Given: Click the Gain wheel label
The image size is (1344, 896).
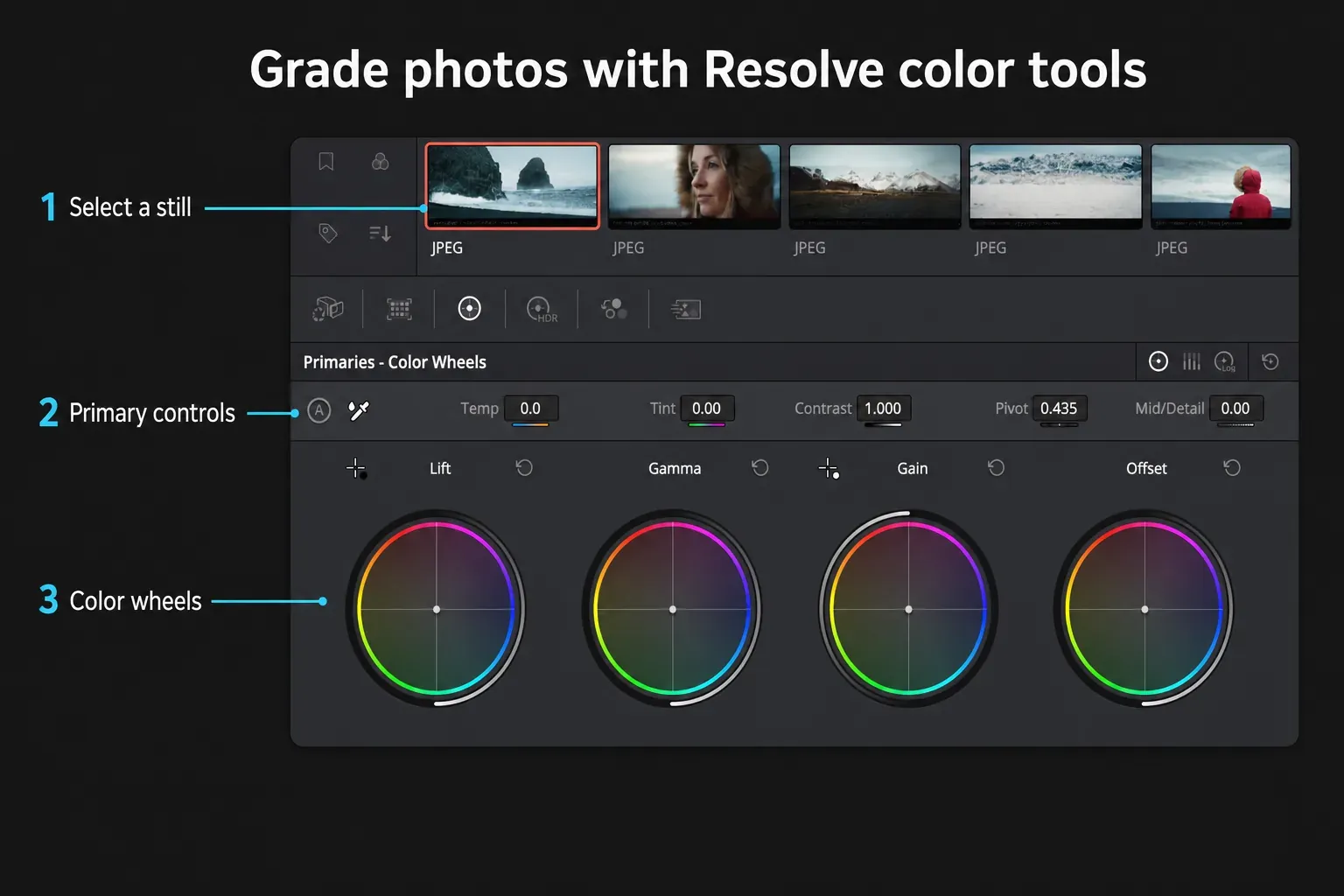Looking at the screenshot, I should click(913, 469).
